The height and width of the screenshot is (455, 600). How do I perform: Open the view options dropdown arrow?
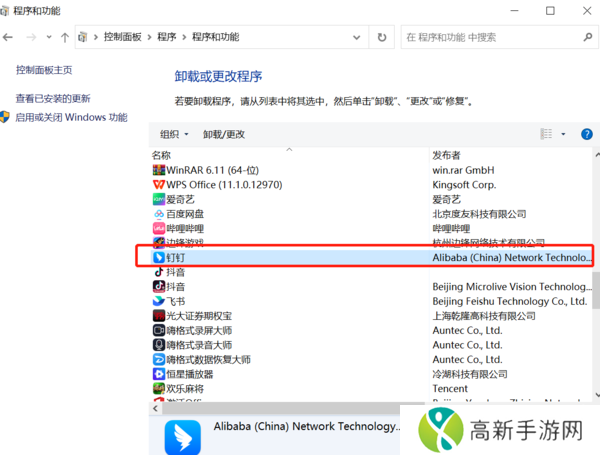563,134
